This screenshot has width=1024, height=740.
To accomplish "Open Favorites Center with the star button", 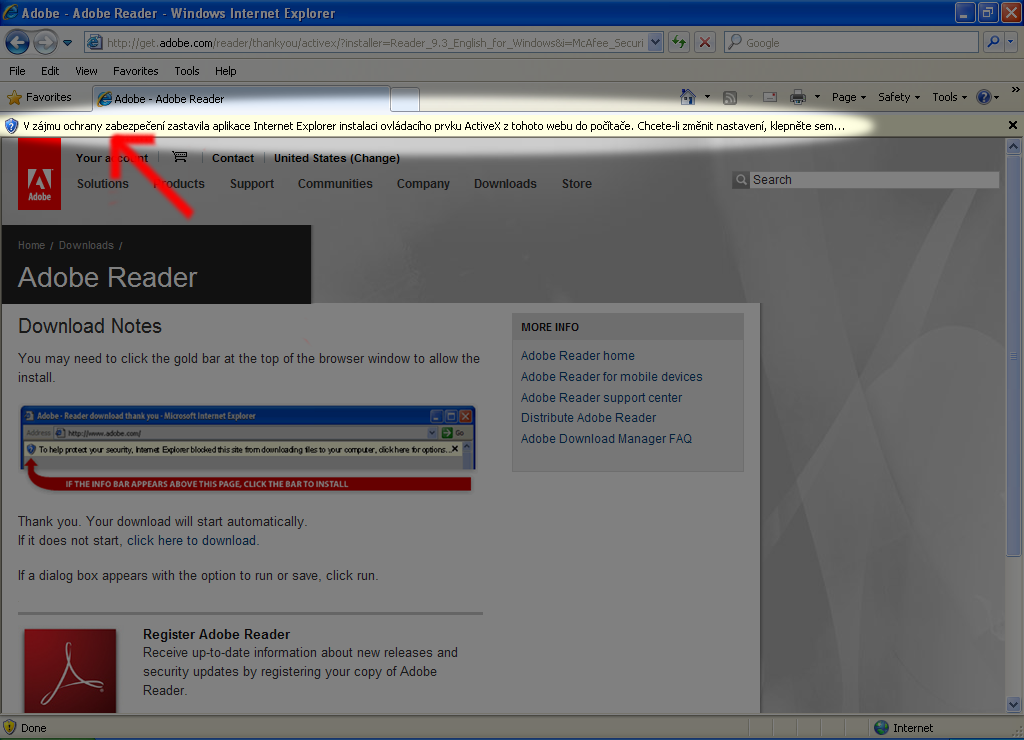I will [x=39, y=97].
